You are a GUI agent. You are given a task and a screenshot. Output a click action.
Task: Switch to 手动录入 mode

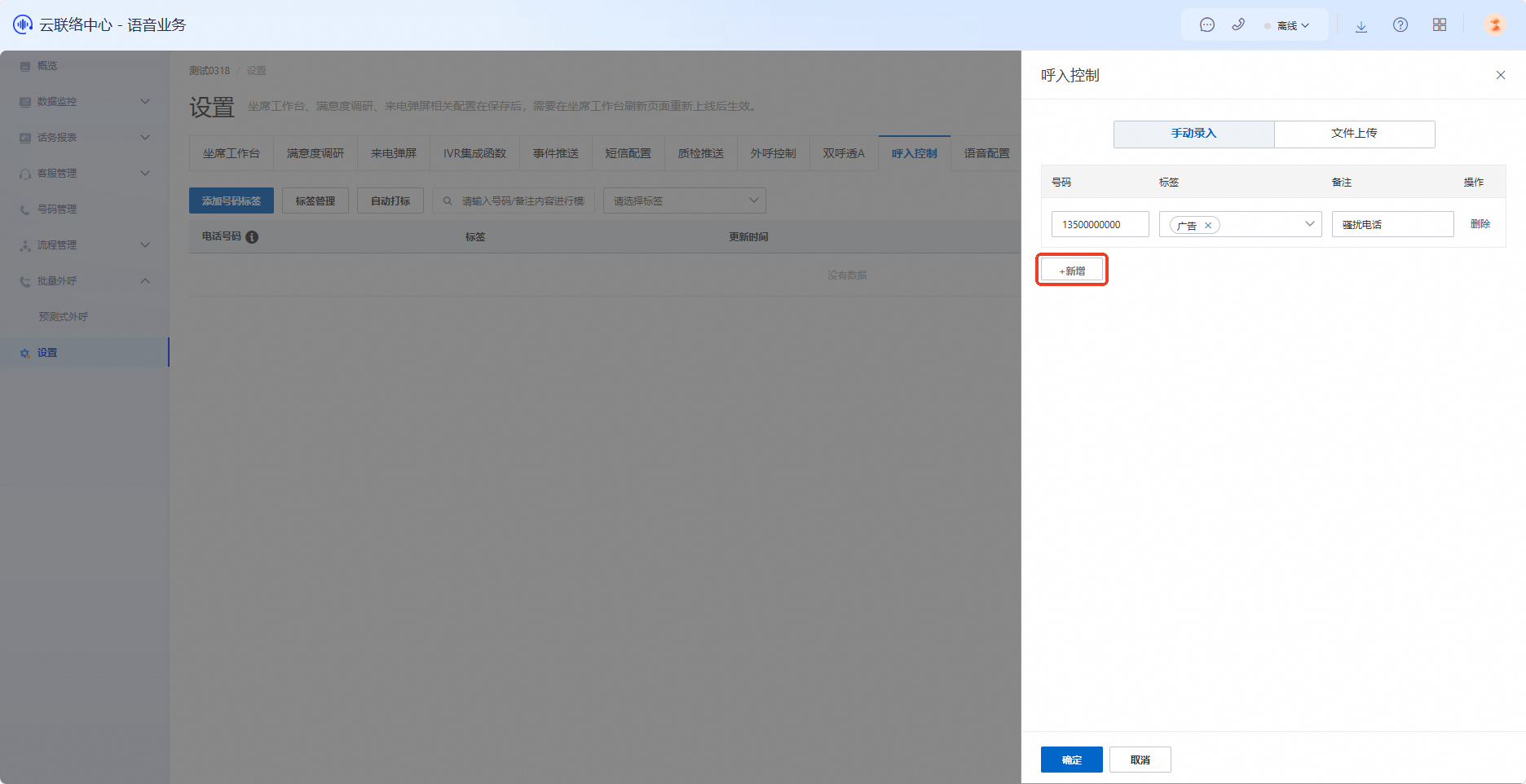click(x=1193, y=134)
